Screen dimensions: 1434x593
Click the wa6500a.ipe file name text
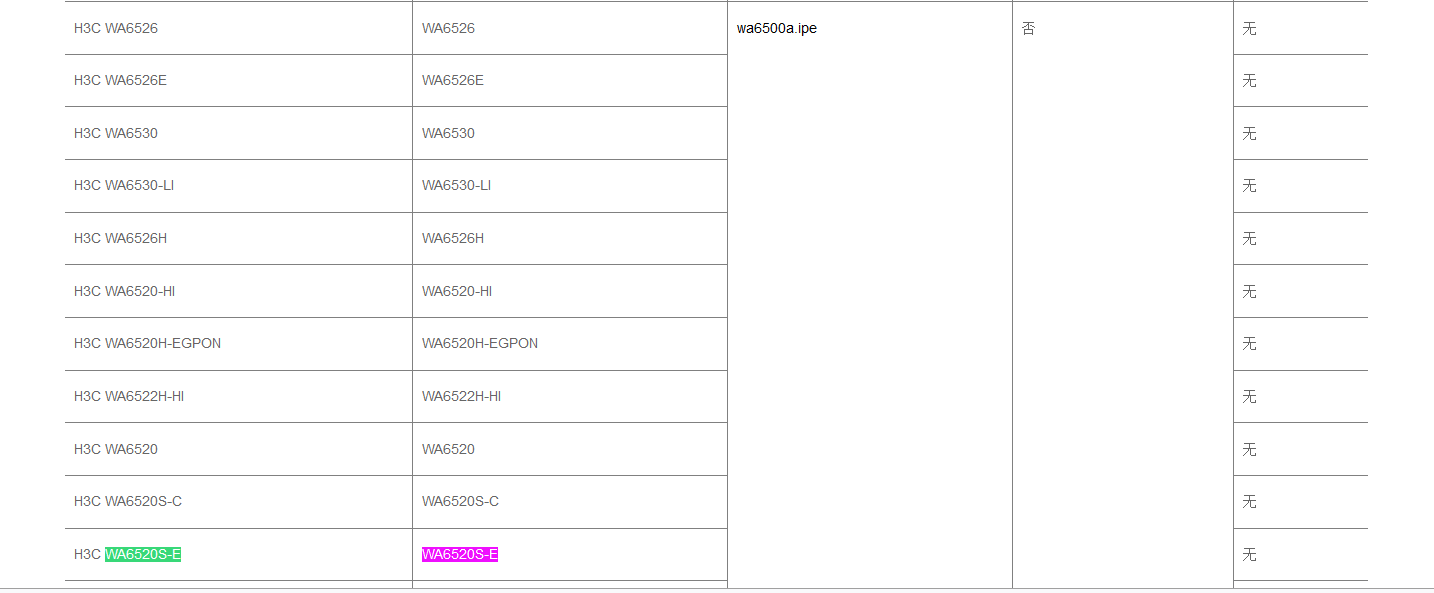[x=777, y=28]
